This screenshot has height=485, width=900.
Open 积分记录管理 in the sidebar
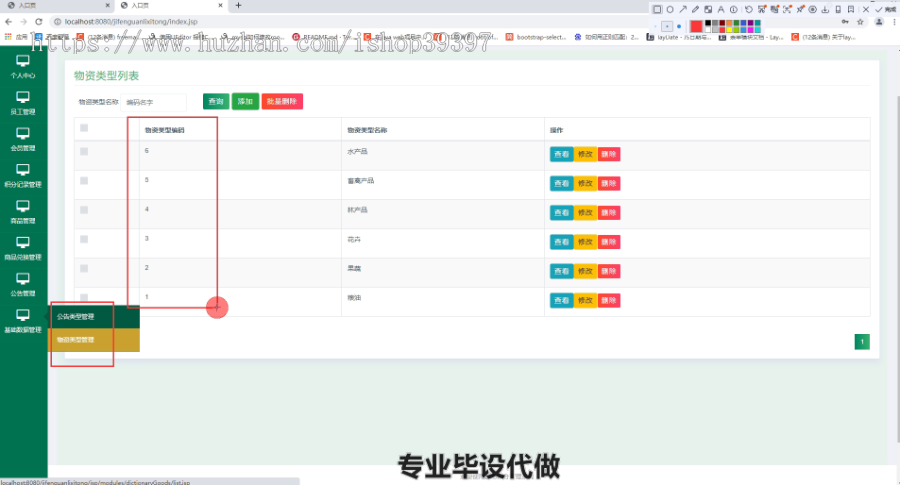pyautogui.click(x=23, y=176)
